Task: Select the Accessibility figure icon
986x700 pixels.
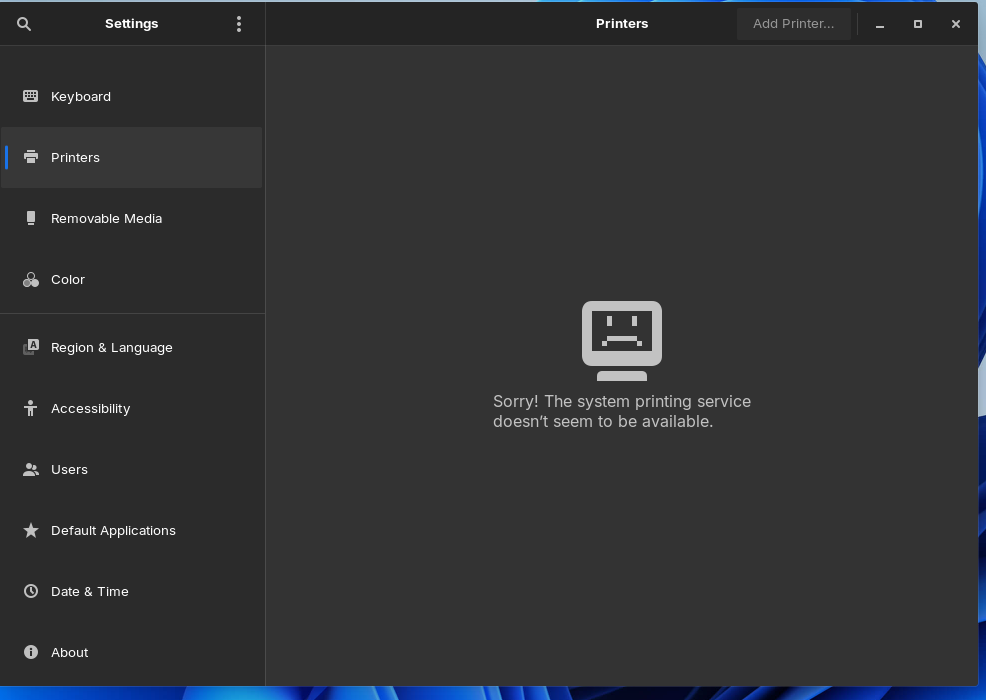Action: [x=31, y=408]
